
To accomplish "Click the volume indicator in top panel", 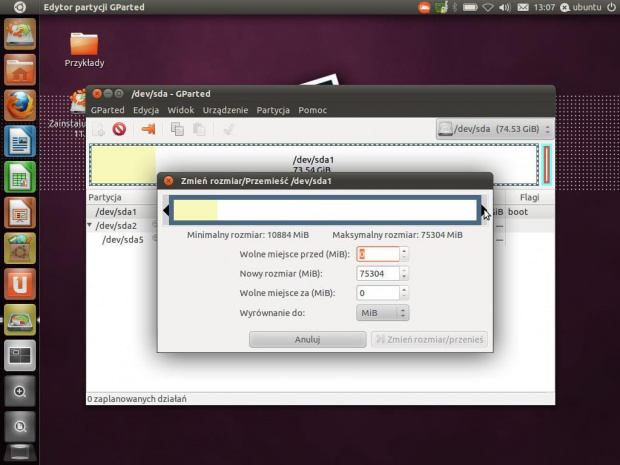I will (x=505, y=7).
